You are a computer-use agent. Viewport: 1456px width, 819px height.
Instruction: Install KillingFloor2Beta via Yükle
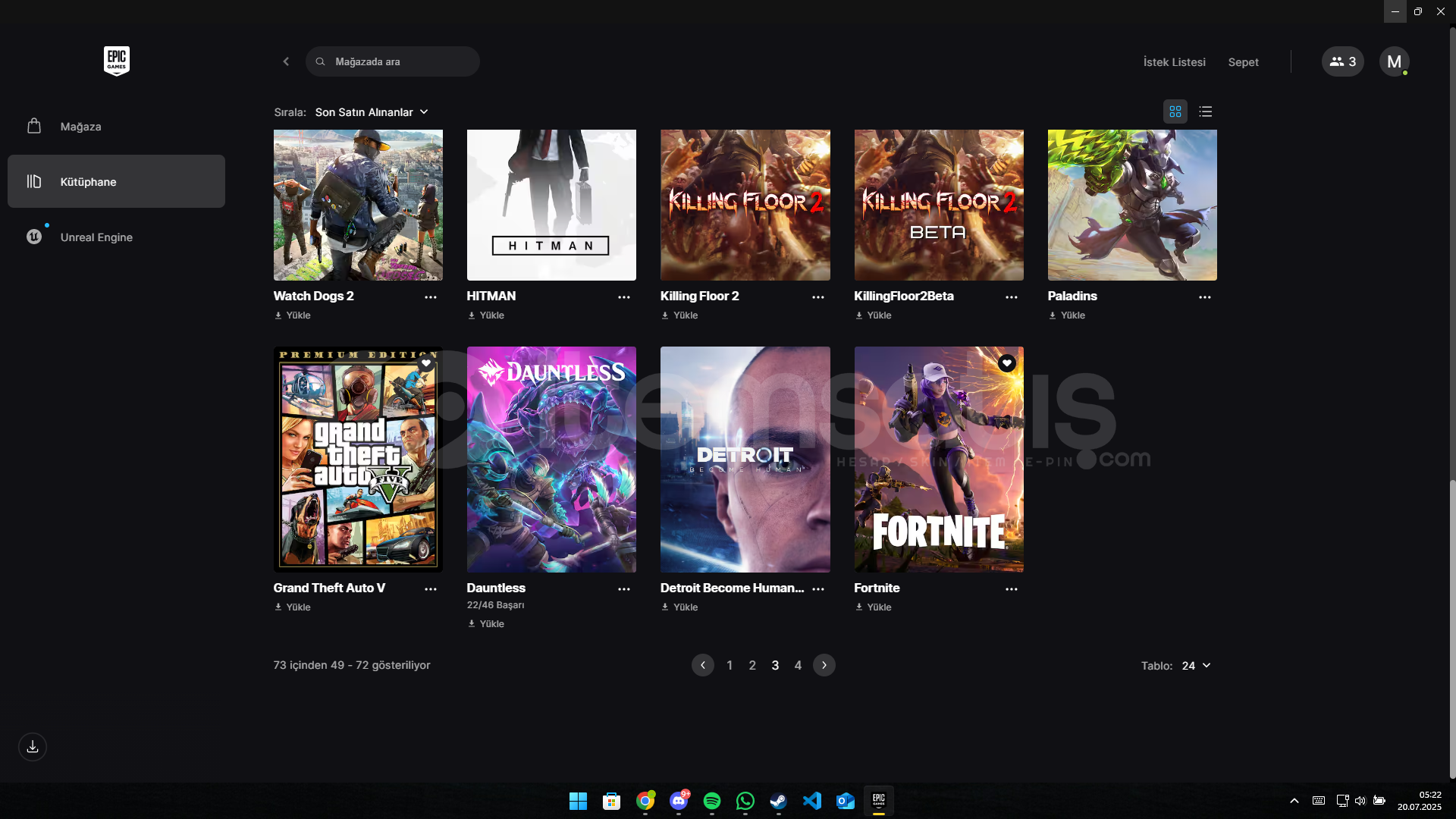tap(874, 315)
